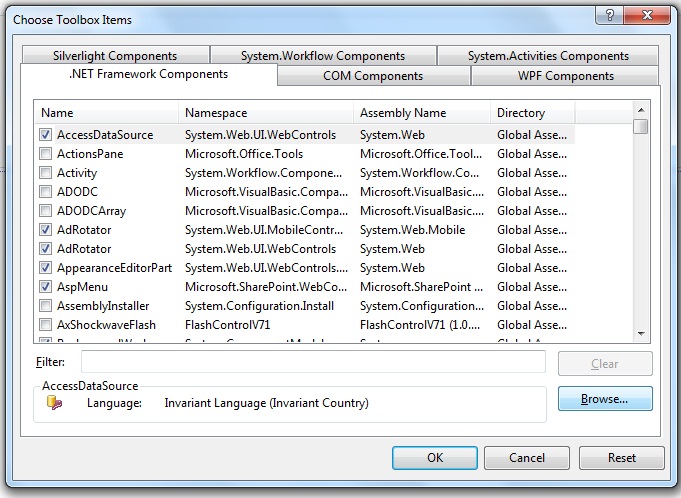Click the System.Web.UI.MobileContr... namespace cell

264,230
